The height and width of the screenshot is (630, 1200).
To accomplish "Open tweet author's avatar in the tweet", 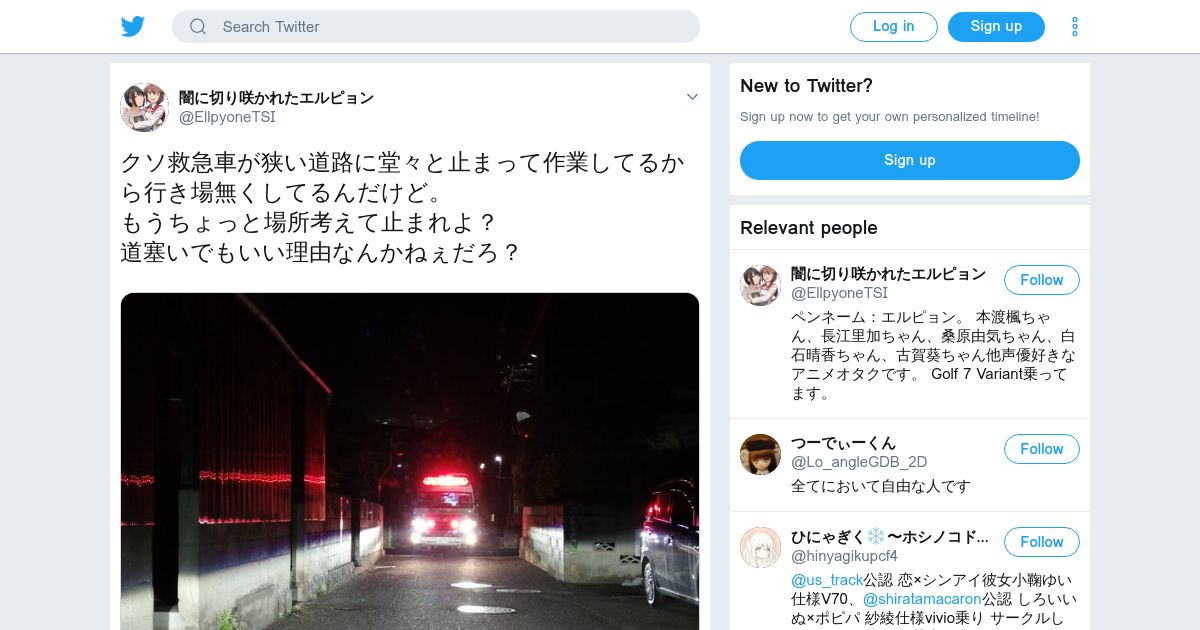I will point(144,107).
